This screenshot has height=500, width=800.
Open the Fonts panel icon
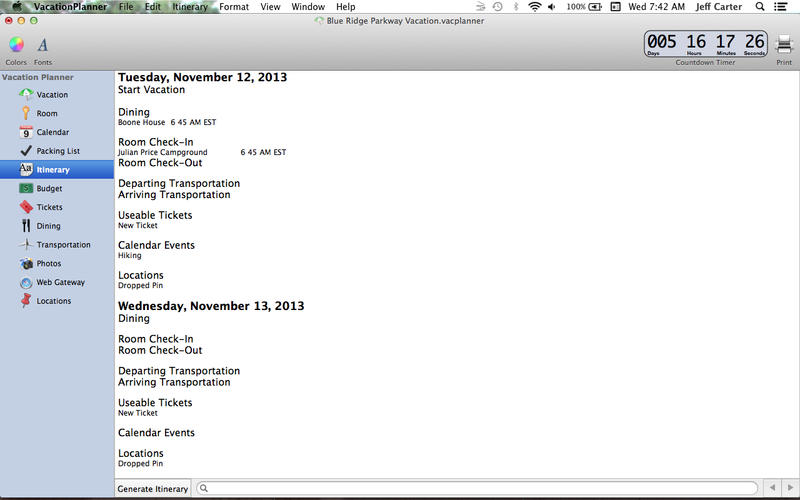[43, 45]
